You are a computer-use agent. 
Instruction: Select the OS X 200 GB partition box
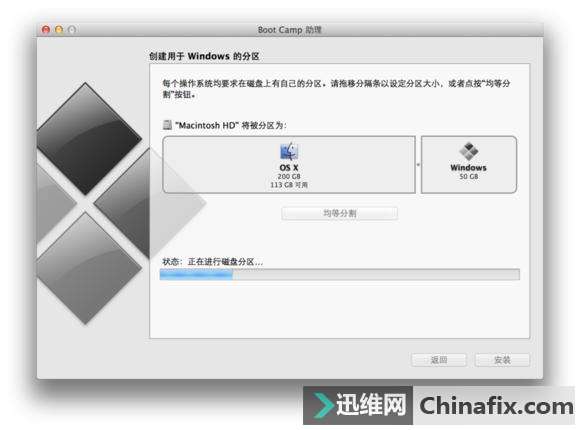click(x=289, y=165)
